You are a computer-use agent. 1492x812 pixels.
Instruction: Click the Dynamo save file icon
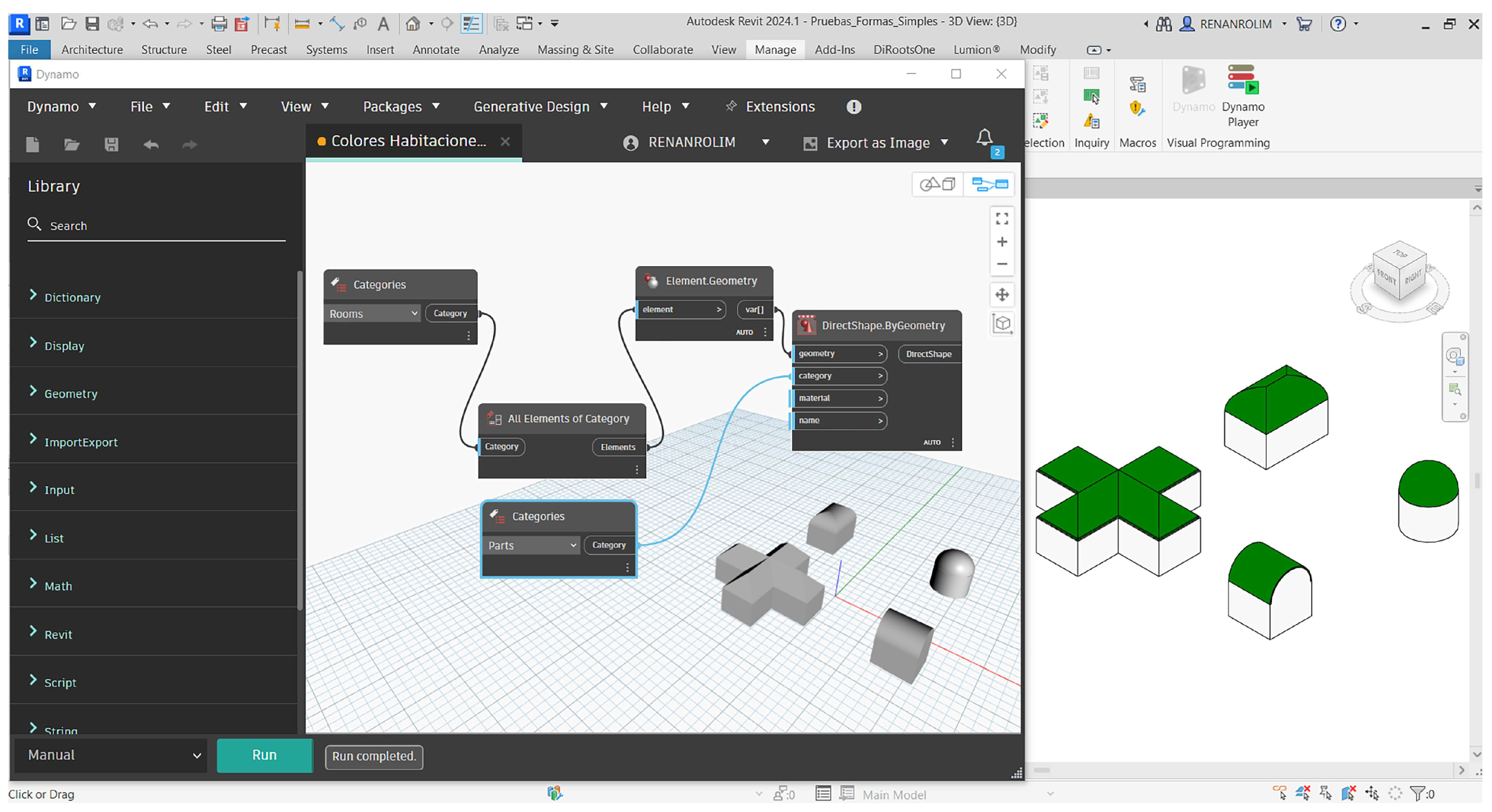click(x=112, y=145)
